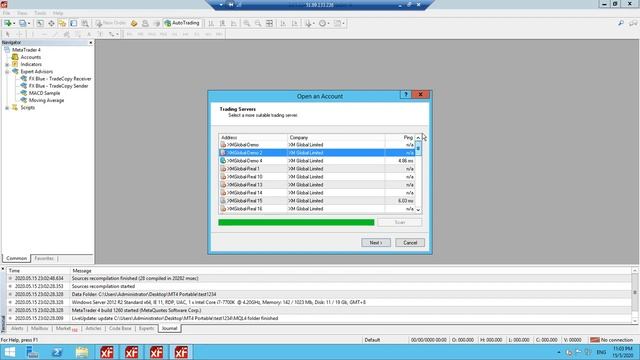Select XMGlobal-Real 16 server row

(317, 209)
